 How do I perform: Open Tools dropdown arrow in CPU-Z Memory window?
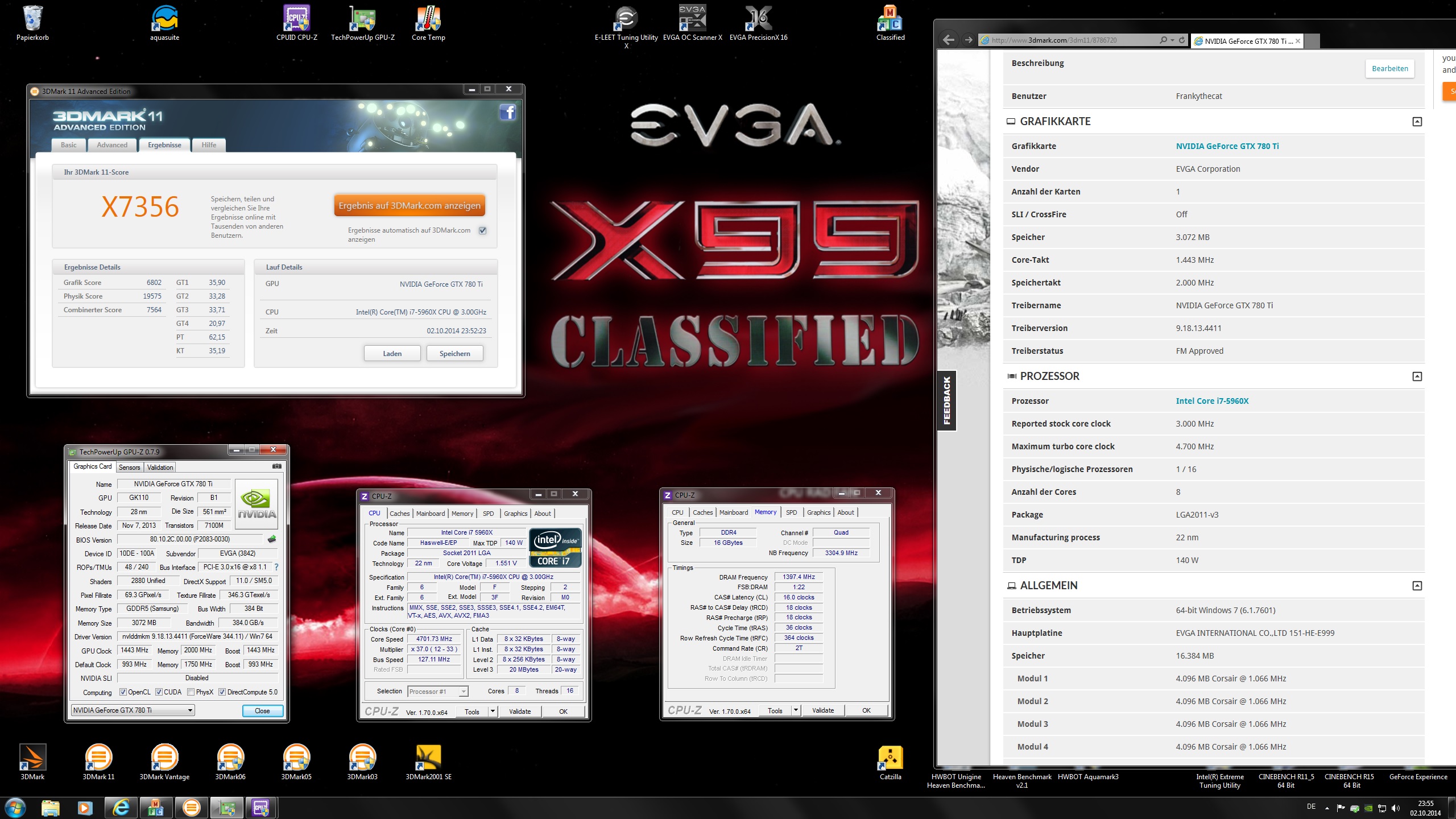coord(796,710)
